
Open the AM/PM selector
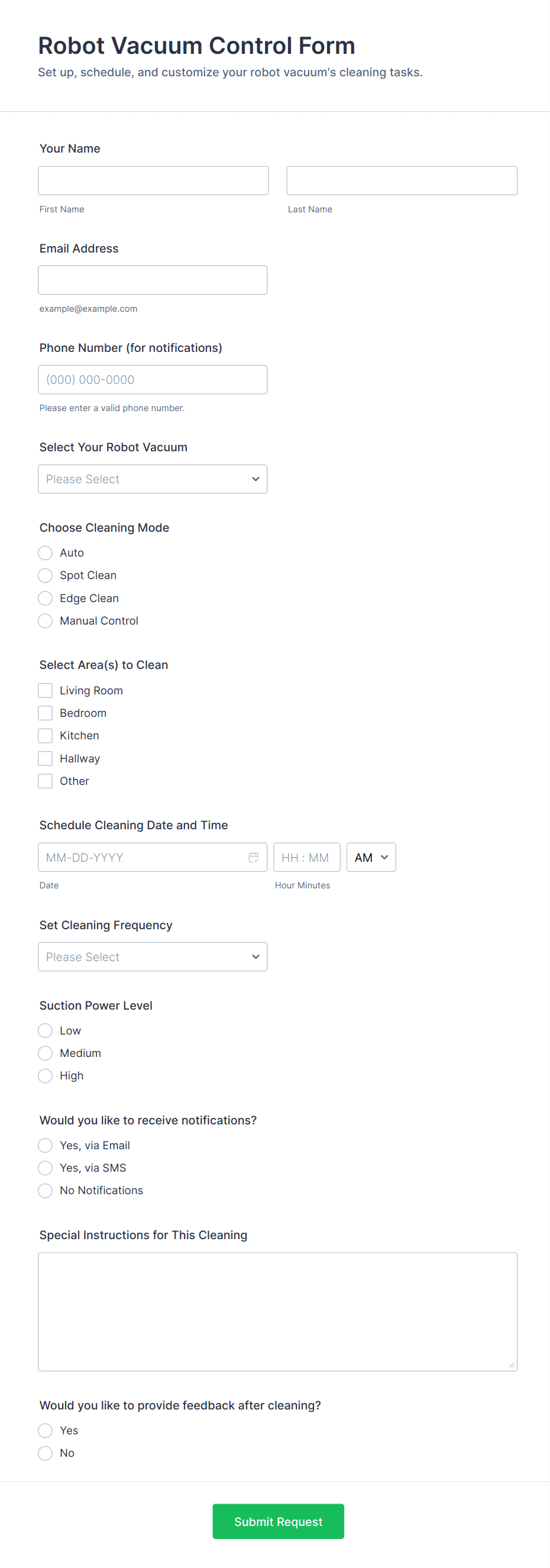[x=371, y=857]
